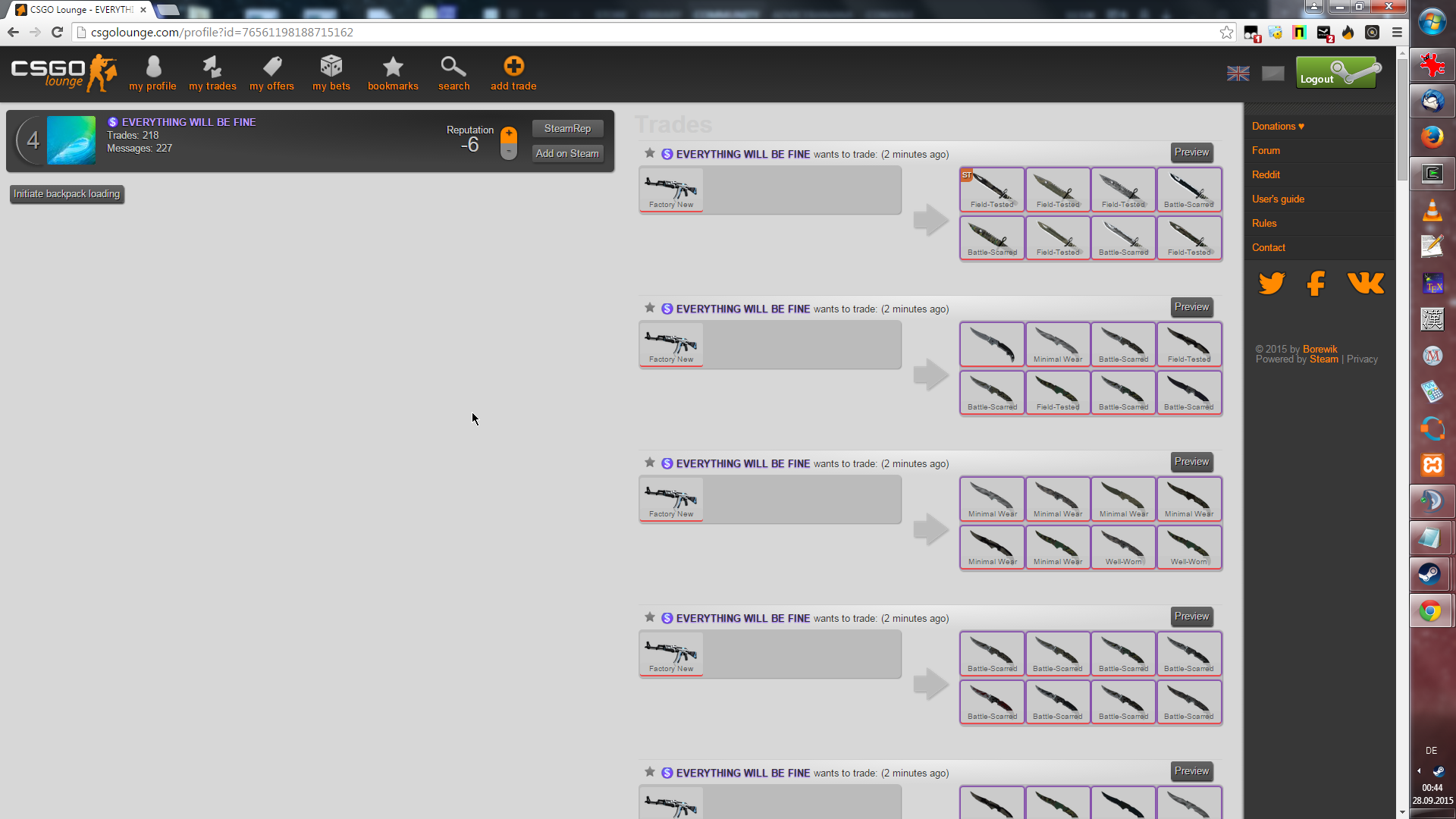Open the Twitter bird icon
Viewport: 1456px width, 819px height.
[1272, 284]
